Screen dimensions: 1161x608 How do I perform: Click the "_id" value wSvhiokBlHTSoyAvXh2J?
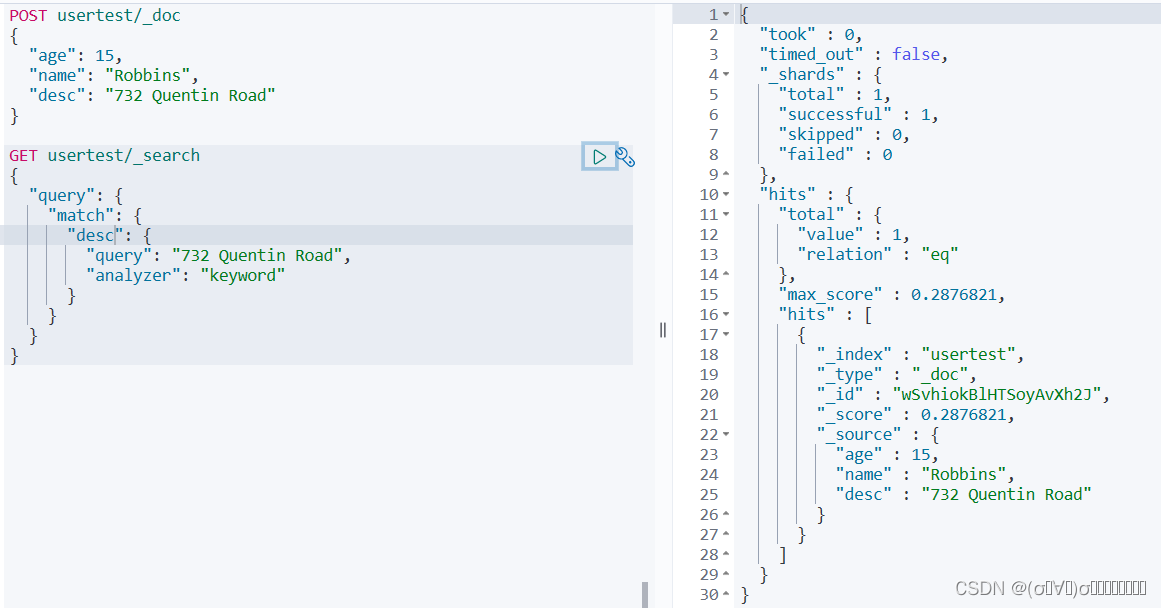[x=997, y=395]
